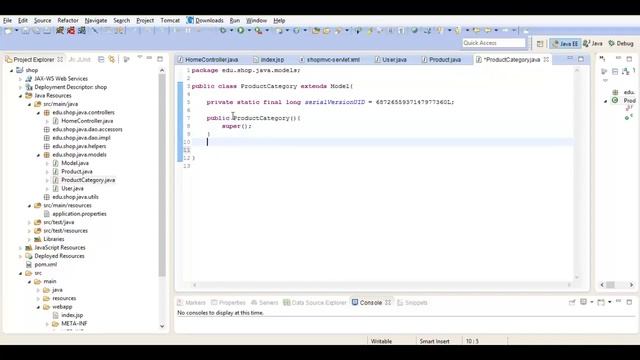Image resolution: width=640 pixels, height=360 pixels.
Task: Collapse the shop project node
Action: [11, 71]
